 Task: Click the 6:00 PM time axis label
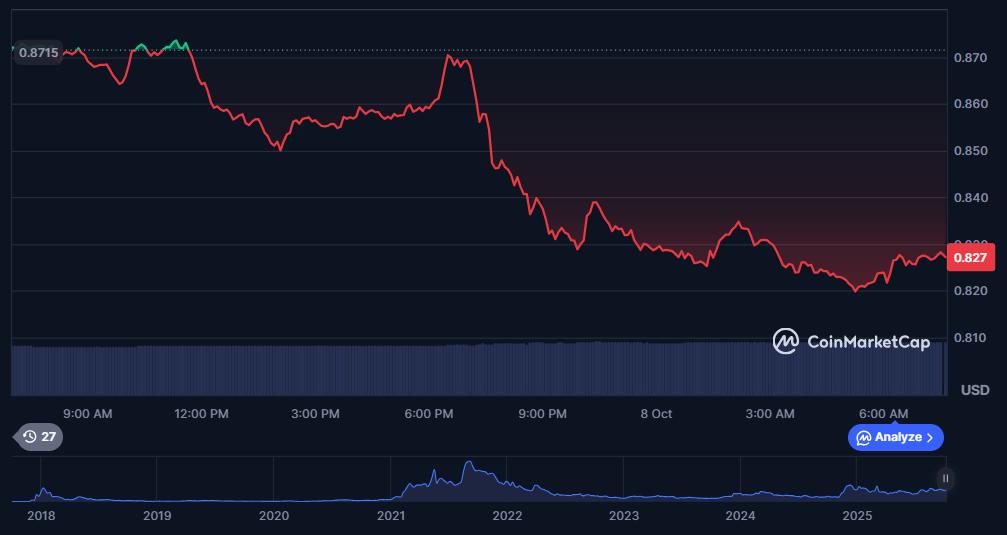coord(430,413)
